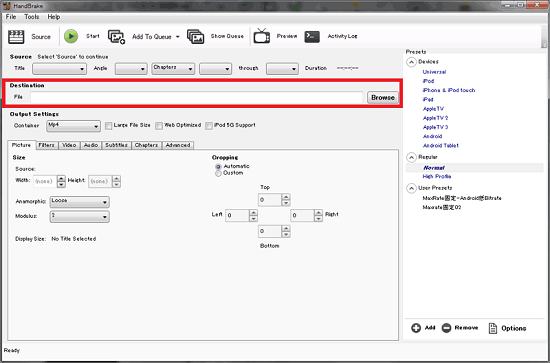Open the chapter start dropdown
Screen dimensions: 550x363
[x=215, y=69]
